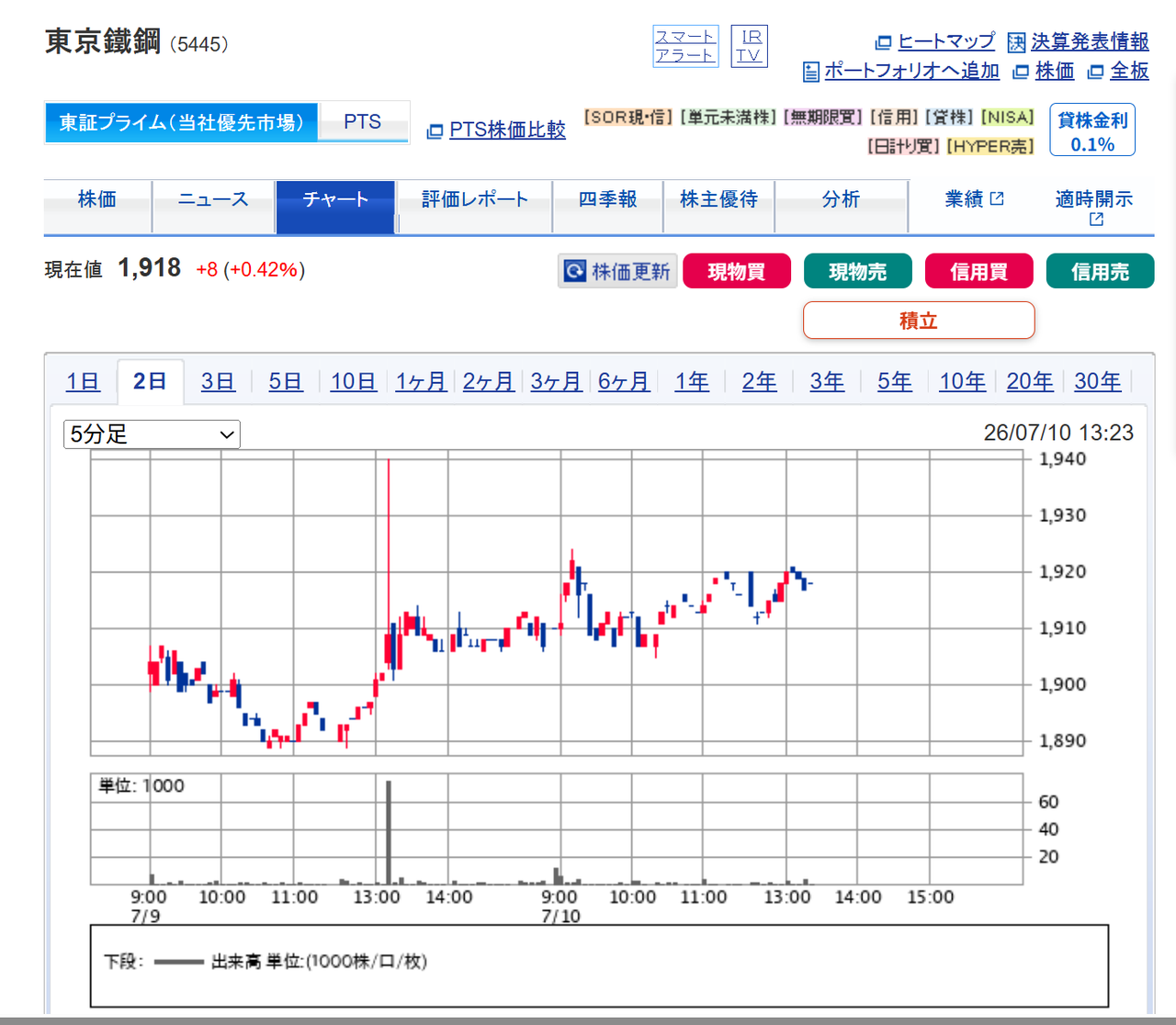Select the 1年 chart period
The width and height of the screenshot is (1176, 1025).
click(692, 381)
